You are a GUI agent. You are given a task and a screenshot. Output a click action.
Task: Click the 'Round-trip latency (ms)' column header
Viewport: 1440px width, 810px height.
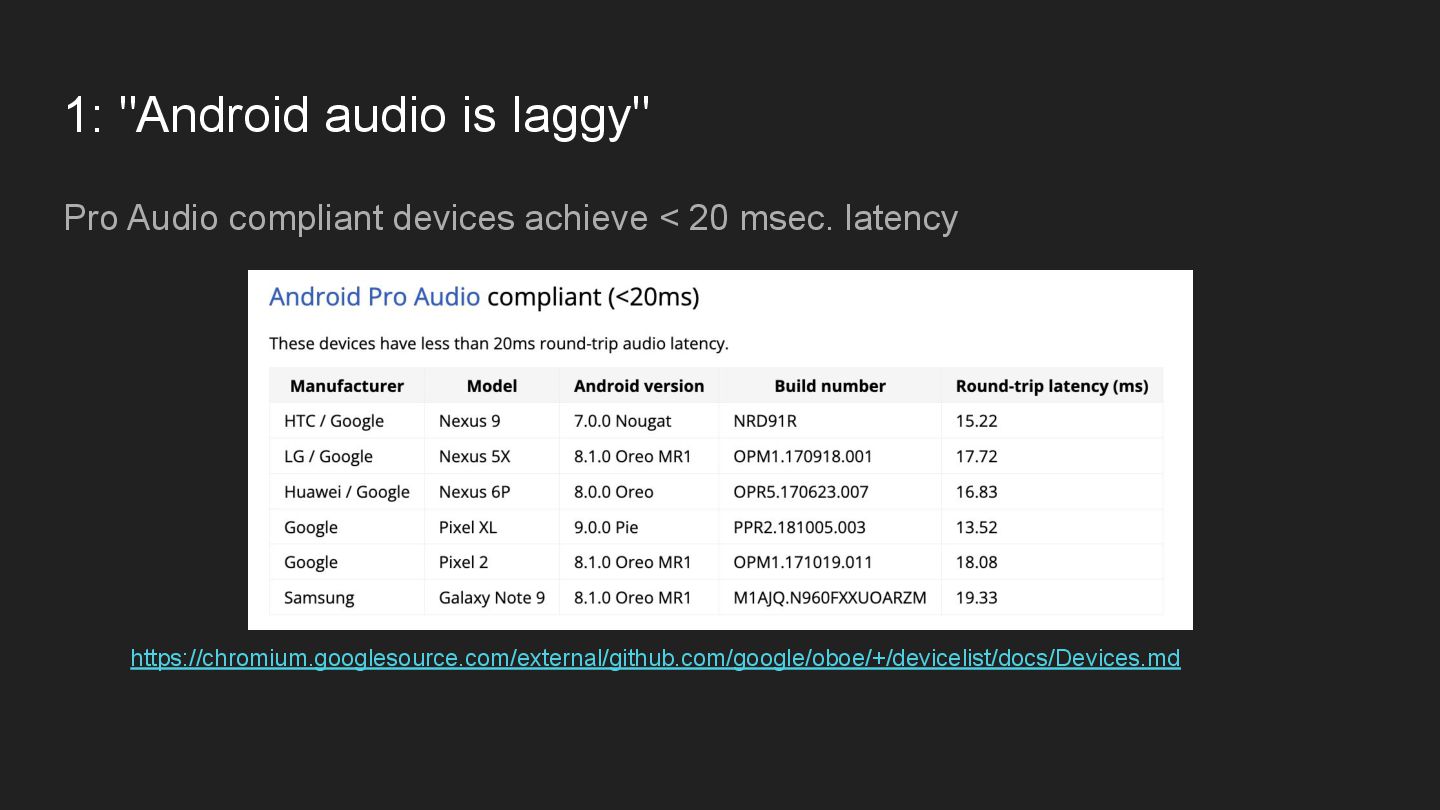point(1052,386)
